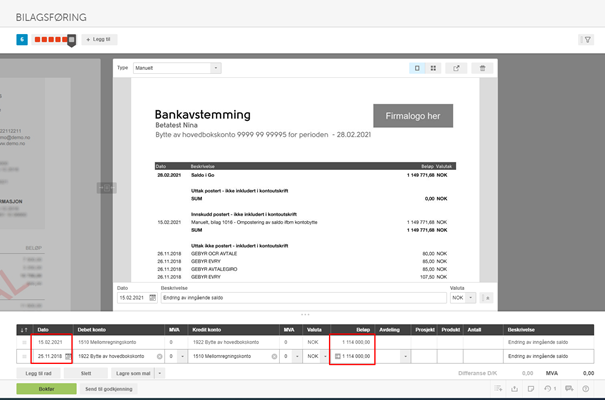Clear debit account 1922 with the x icon
The height and width of the screenshot is (400, 605).
click(x=159, y=356)
